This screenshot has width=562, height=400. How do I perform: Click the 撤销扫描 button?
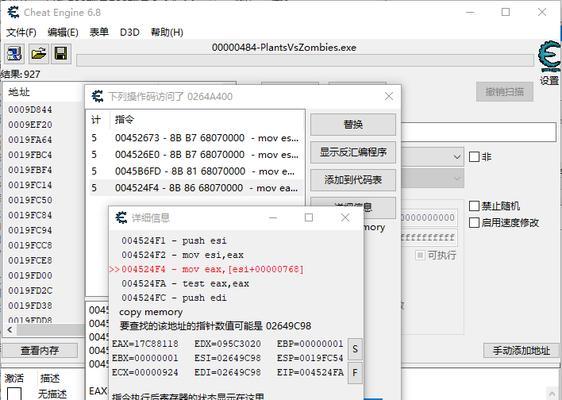(x=505, y=92)
